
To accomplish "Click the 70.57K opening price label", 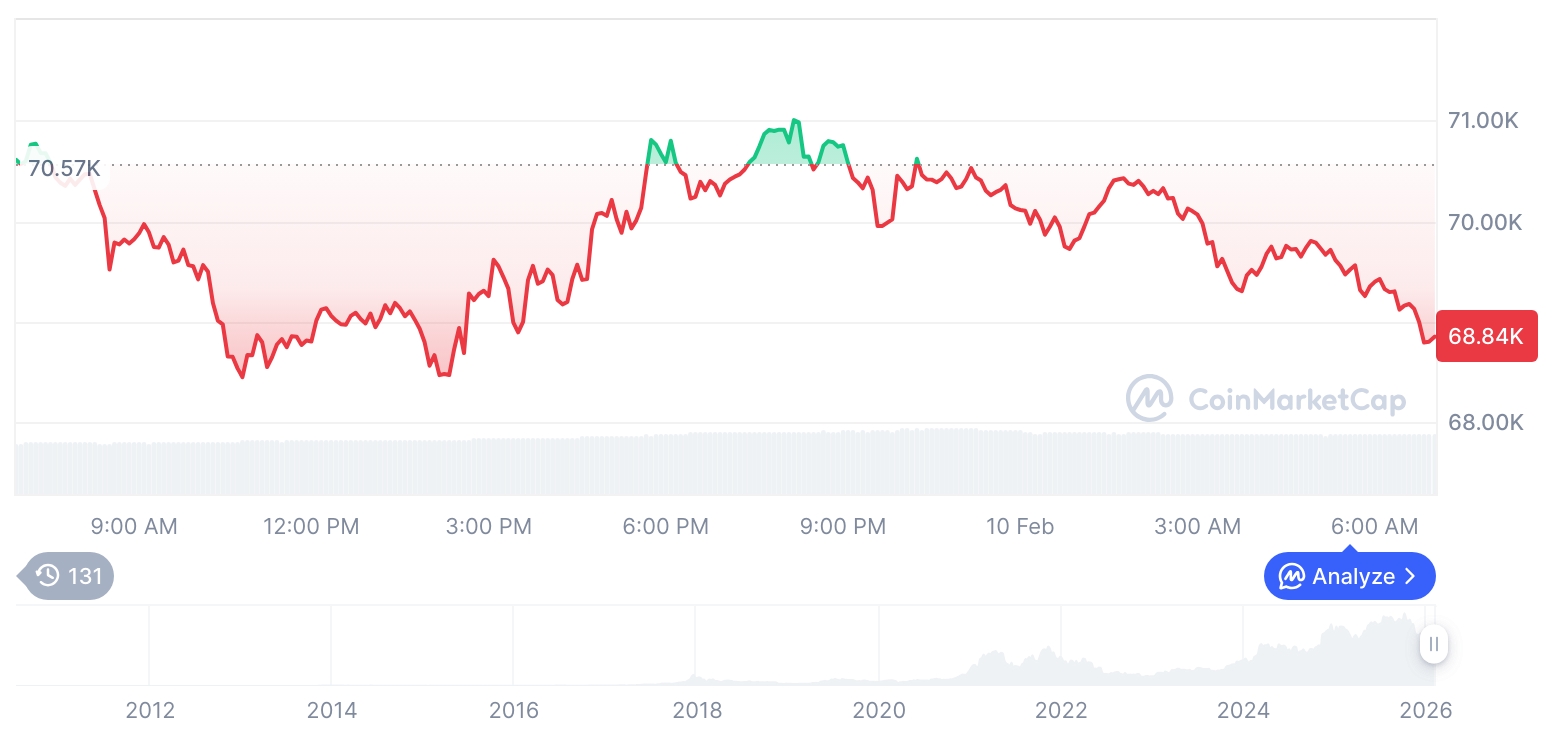I will point(64,168).
